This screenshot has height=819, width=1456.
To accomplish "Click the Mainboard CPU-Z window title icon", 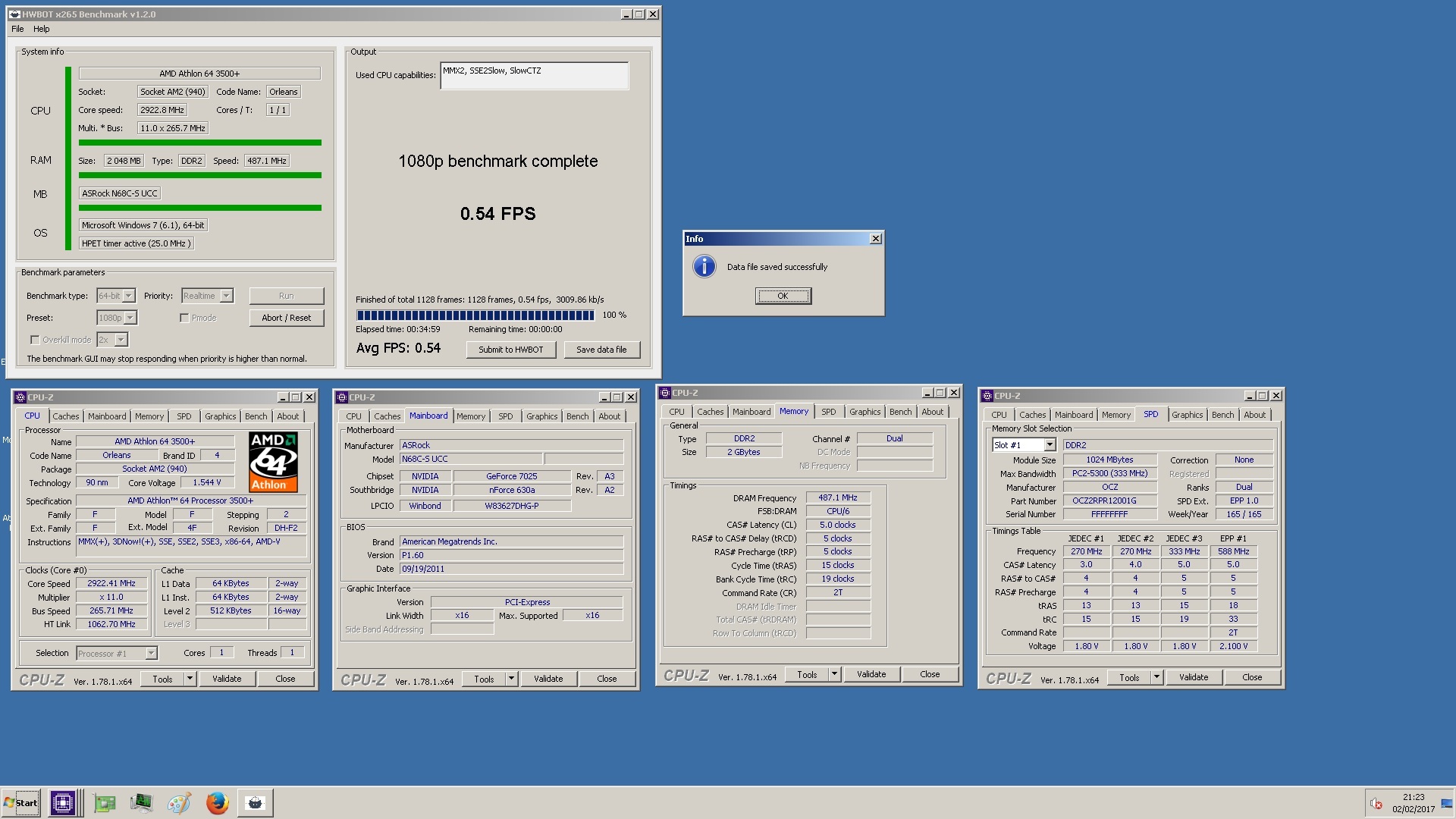I will tap(342, 397).
